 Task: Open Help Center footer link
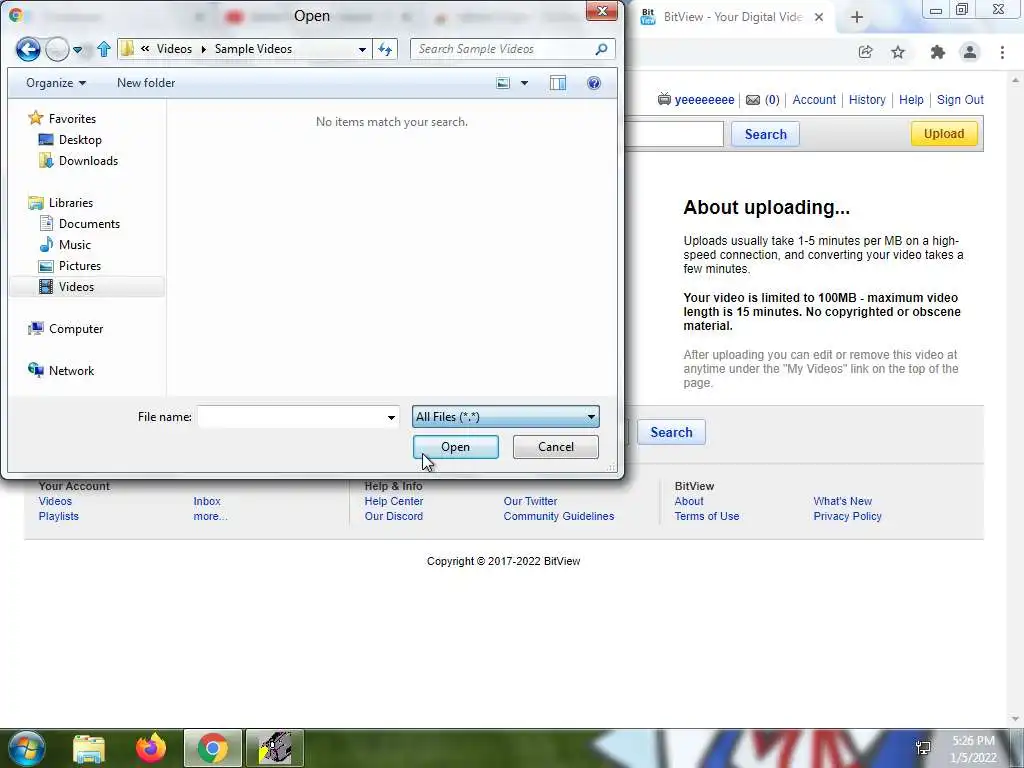pos(394,502)
